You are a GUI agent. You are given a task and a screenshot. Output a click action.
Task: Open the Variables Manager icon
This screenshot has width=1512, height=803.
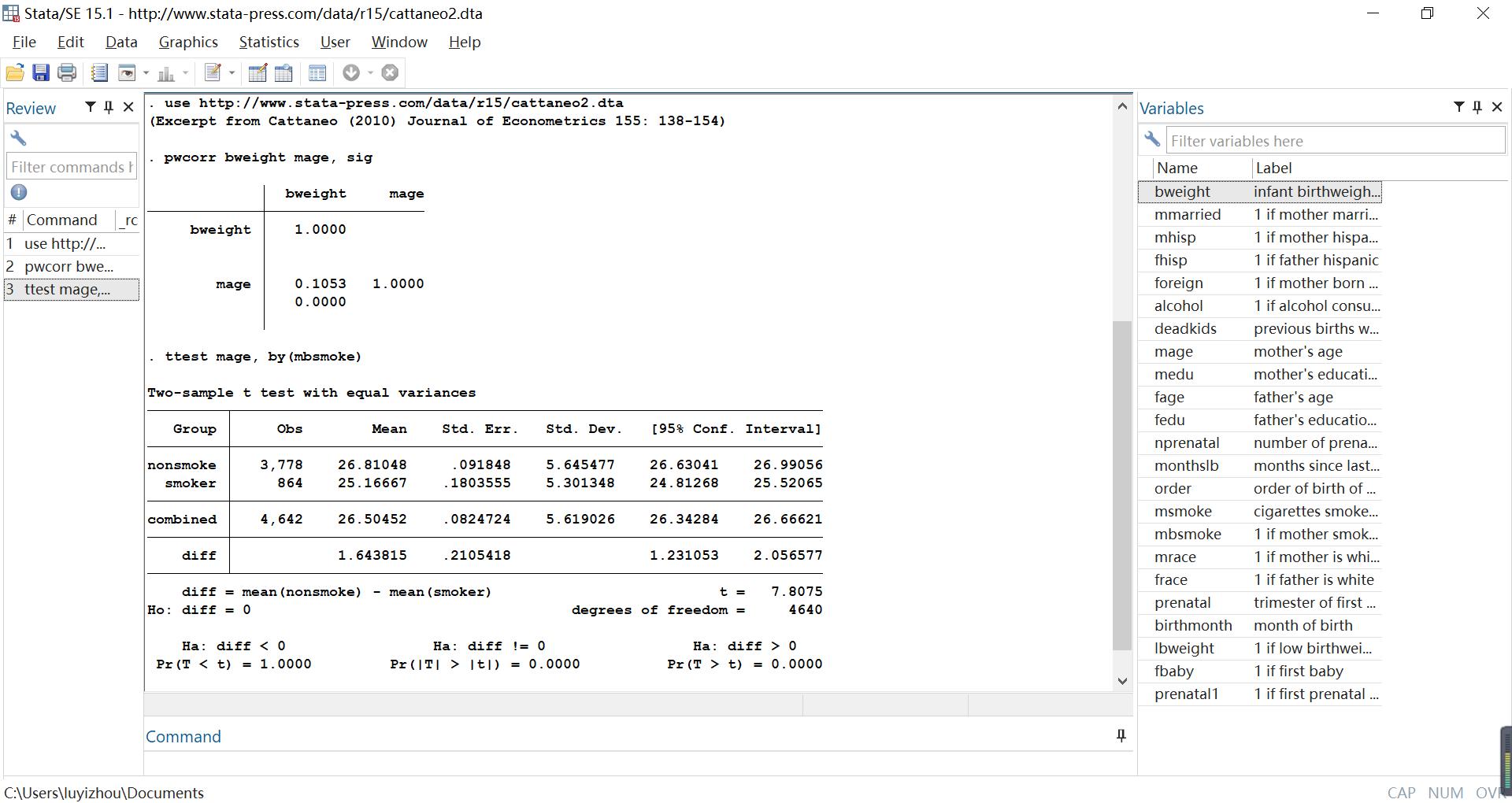pos(317,73)
